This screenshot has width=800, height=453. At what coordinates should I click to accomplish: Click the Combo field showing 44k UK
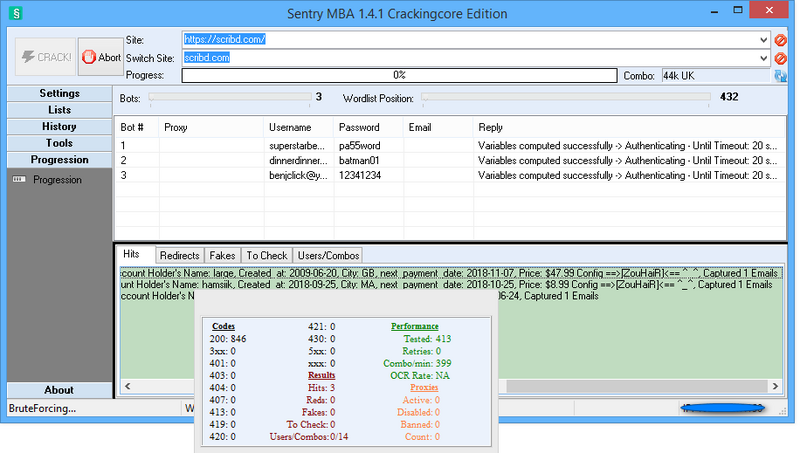tap(716, 76)
